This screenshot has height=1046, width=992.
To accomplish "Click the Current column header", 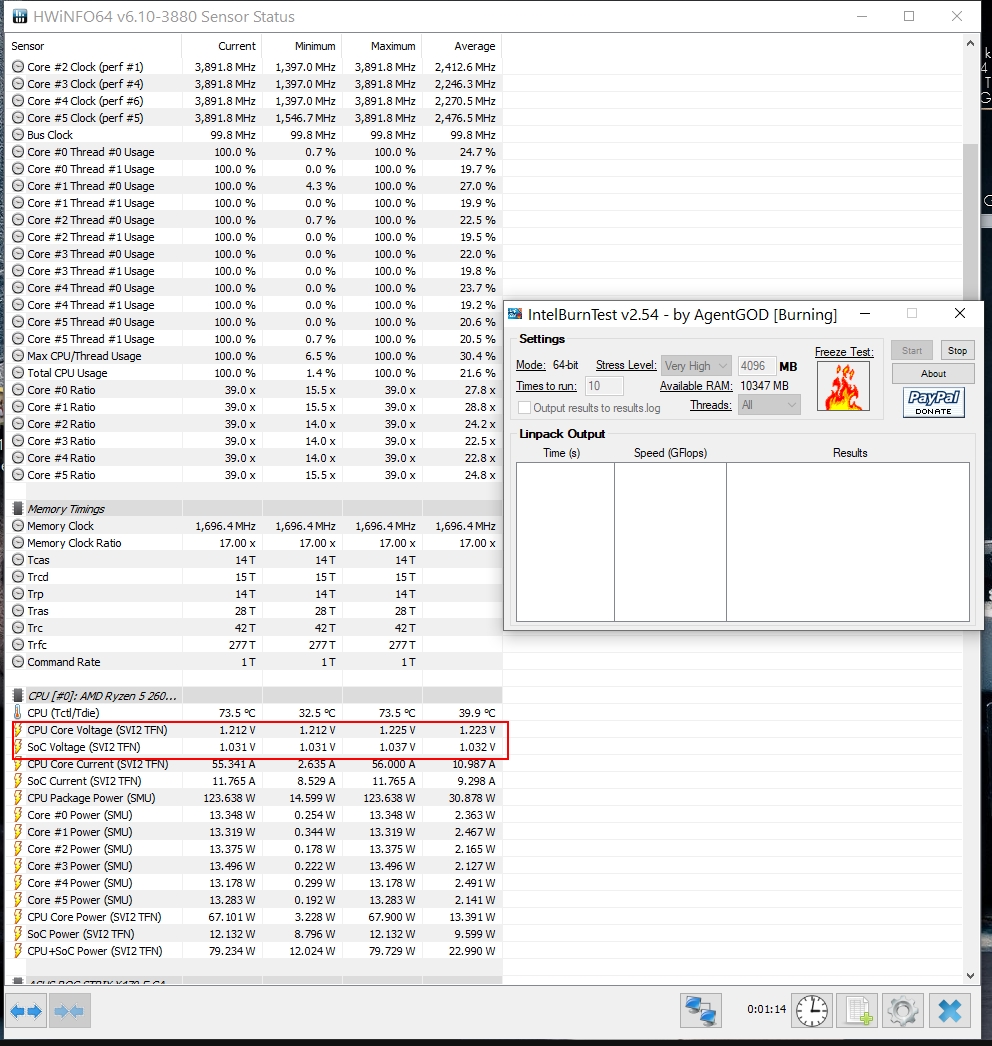I will tap(221, 46).
